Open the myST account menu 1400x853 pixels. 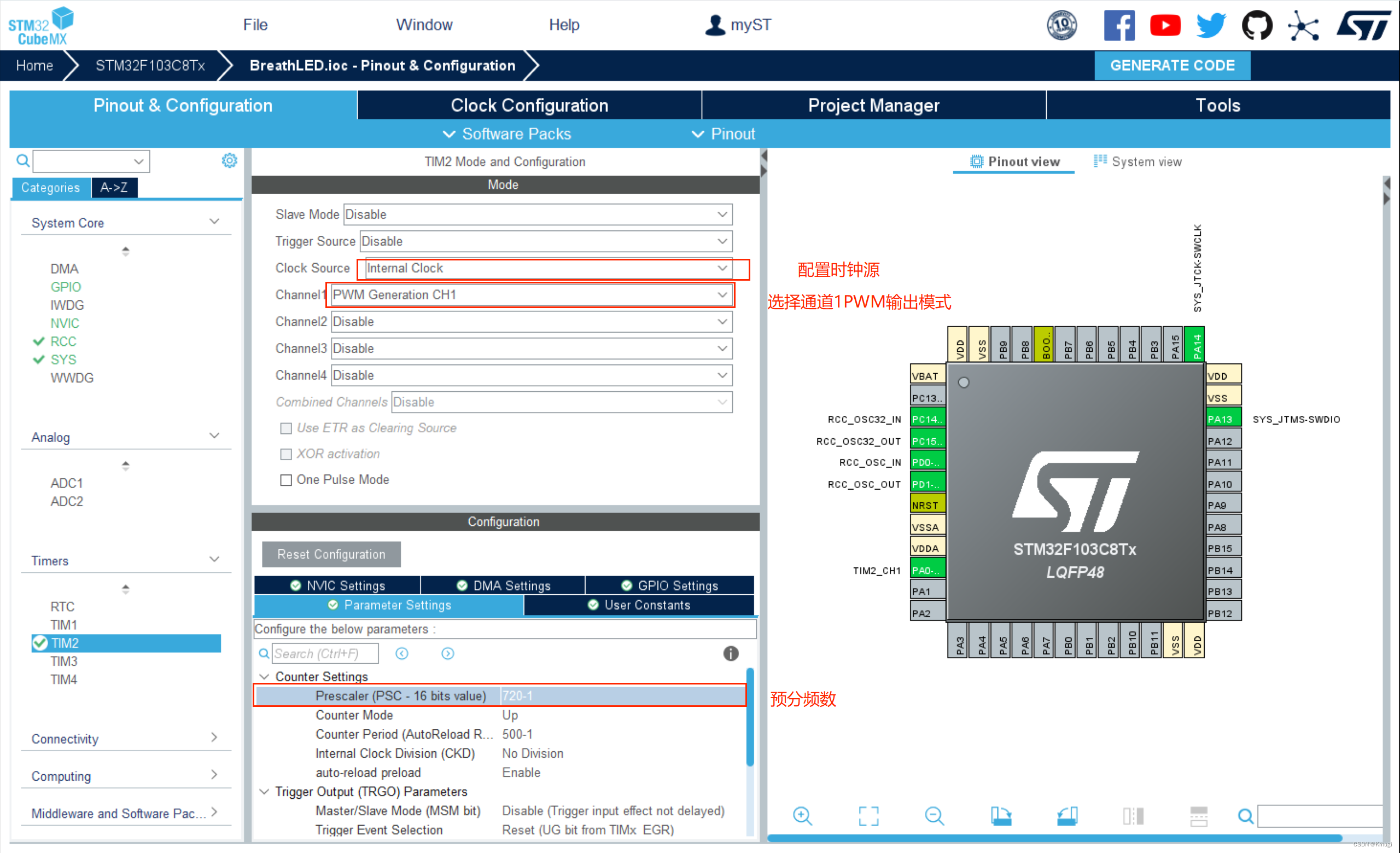pos(738,25)
